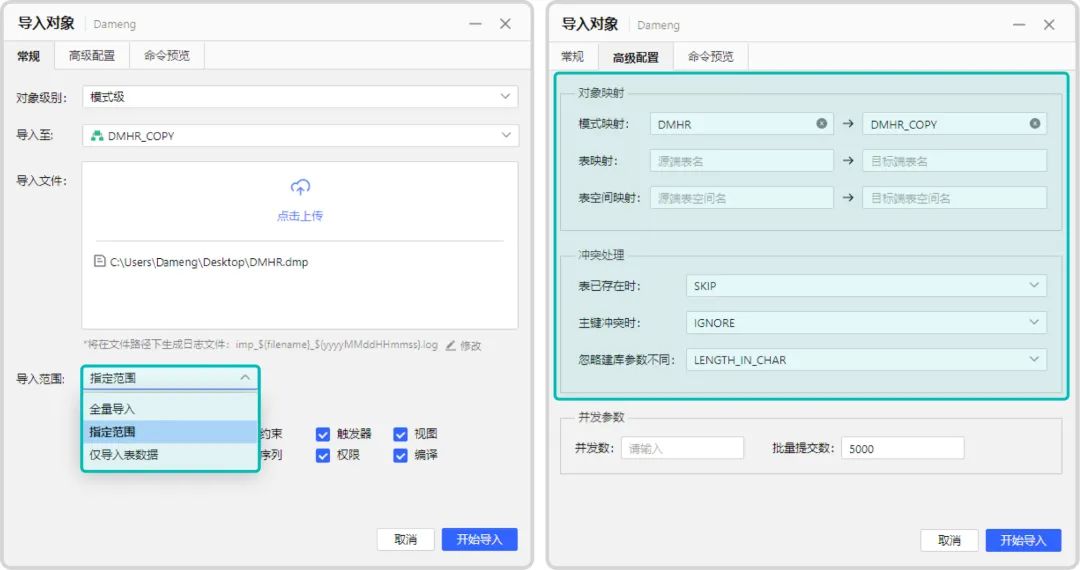
Task: Open the 表已存在时 dropdown showing SKIP
Action: pos(866,286)
